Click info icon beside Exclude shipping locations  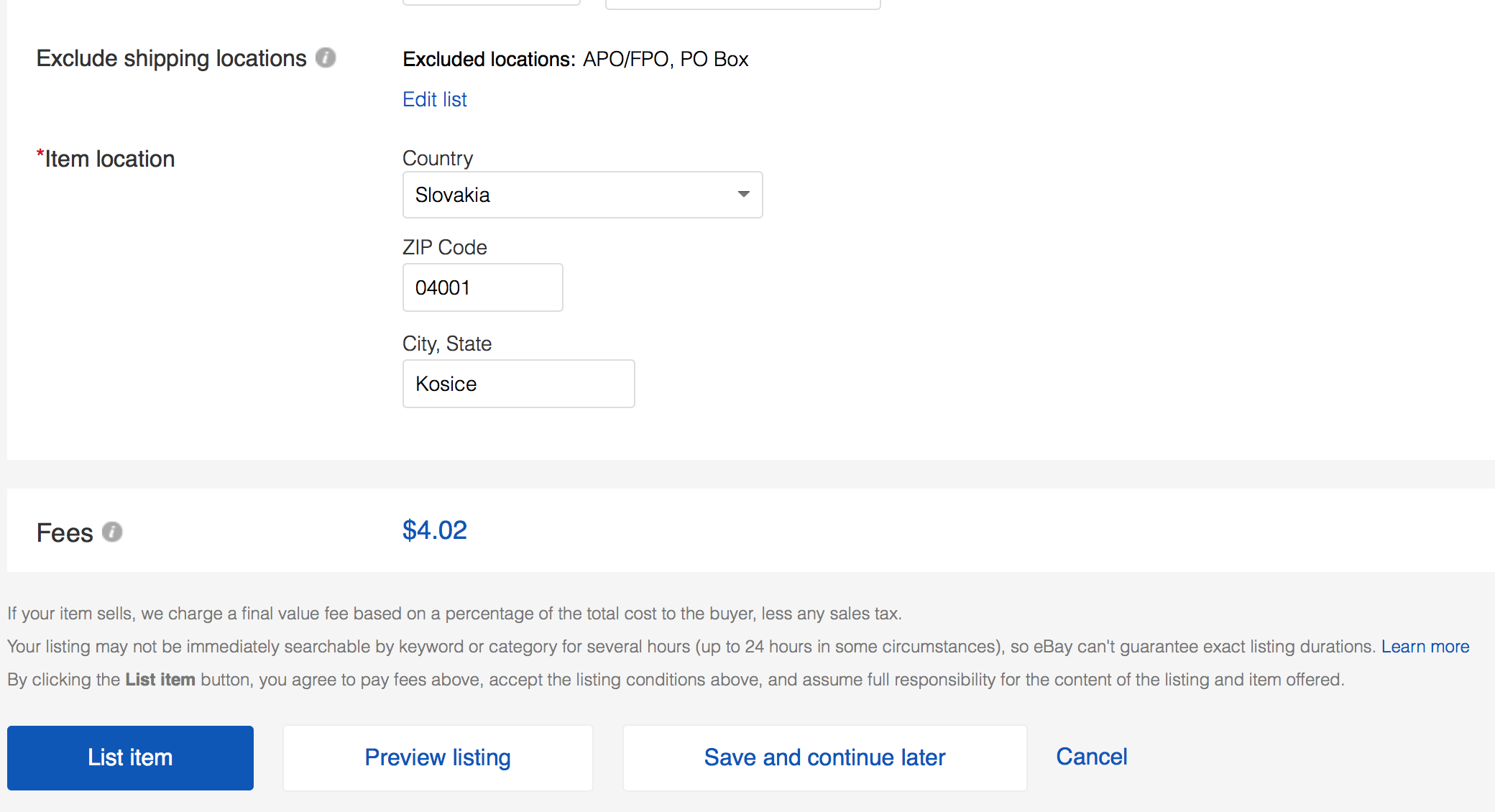(326, 57)
